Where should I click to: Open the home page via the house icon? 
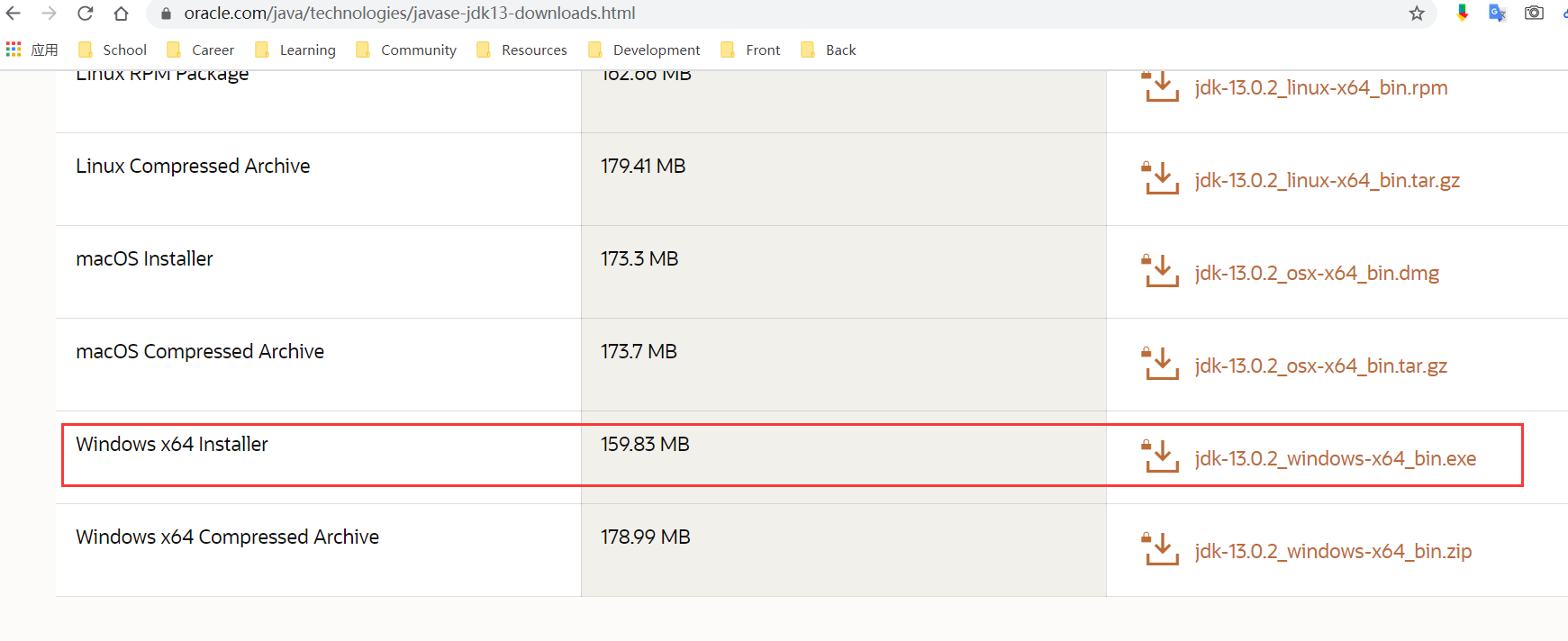pyautogui.click(x=121, y=14)
